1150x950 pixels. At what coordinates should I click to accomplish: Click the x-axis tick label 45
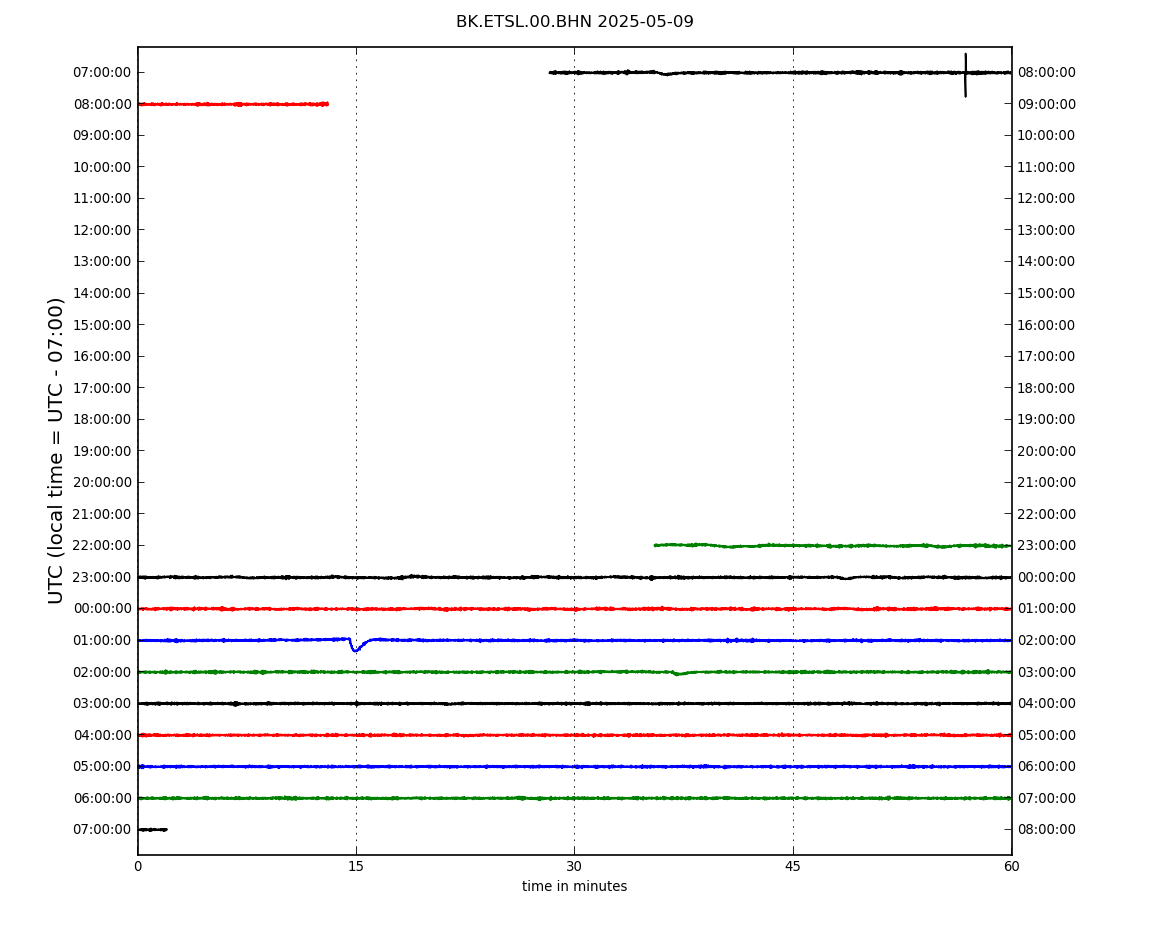793,866
